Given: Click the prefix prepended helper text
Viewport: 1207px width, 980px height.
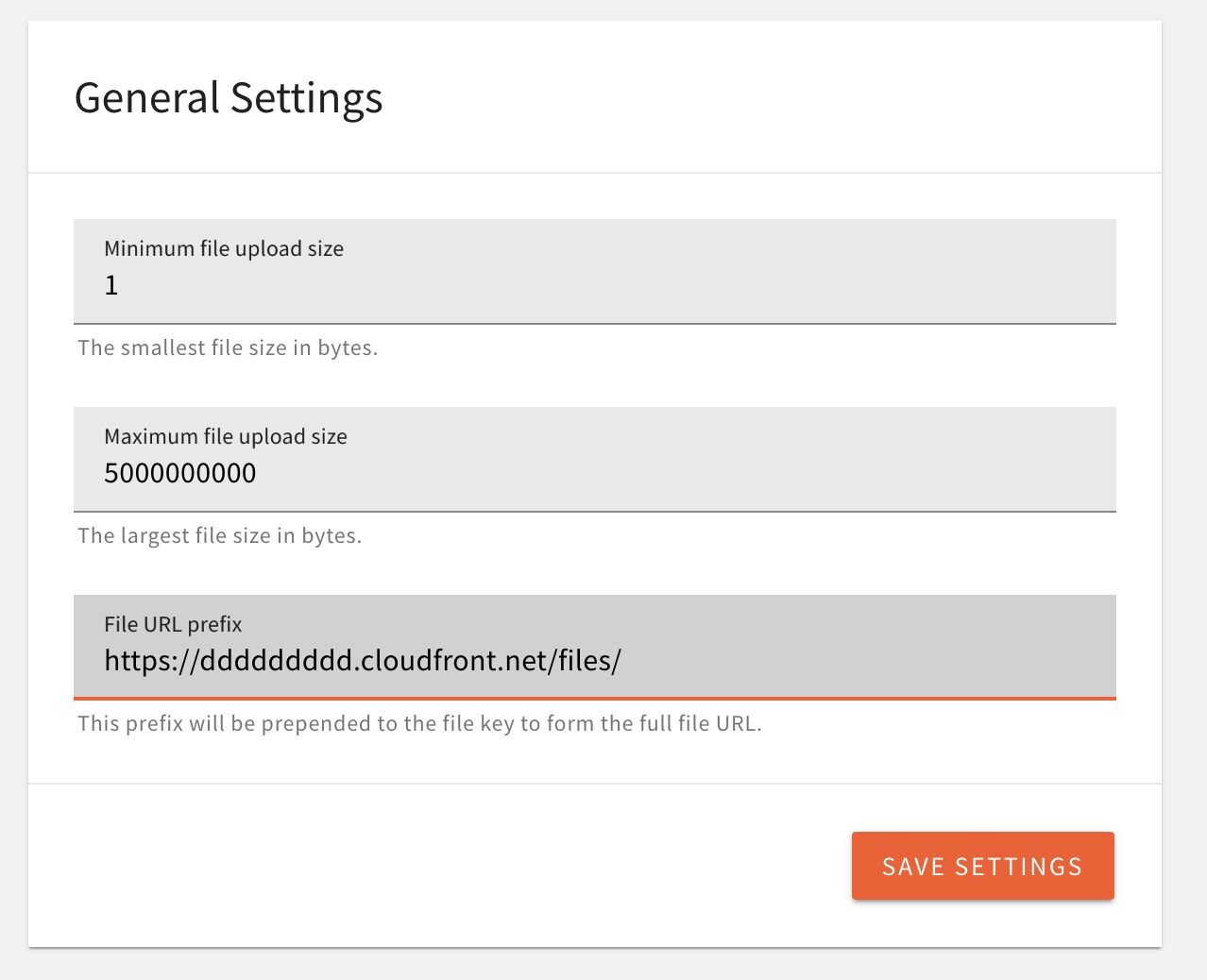Looking at the screenshot, I should pos(419,723).
